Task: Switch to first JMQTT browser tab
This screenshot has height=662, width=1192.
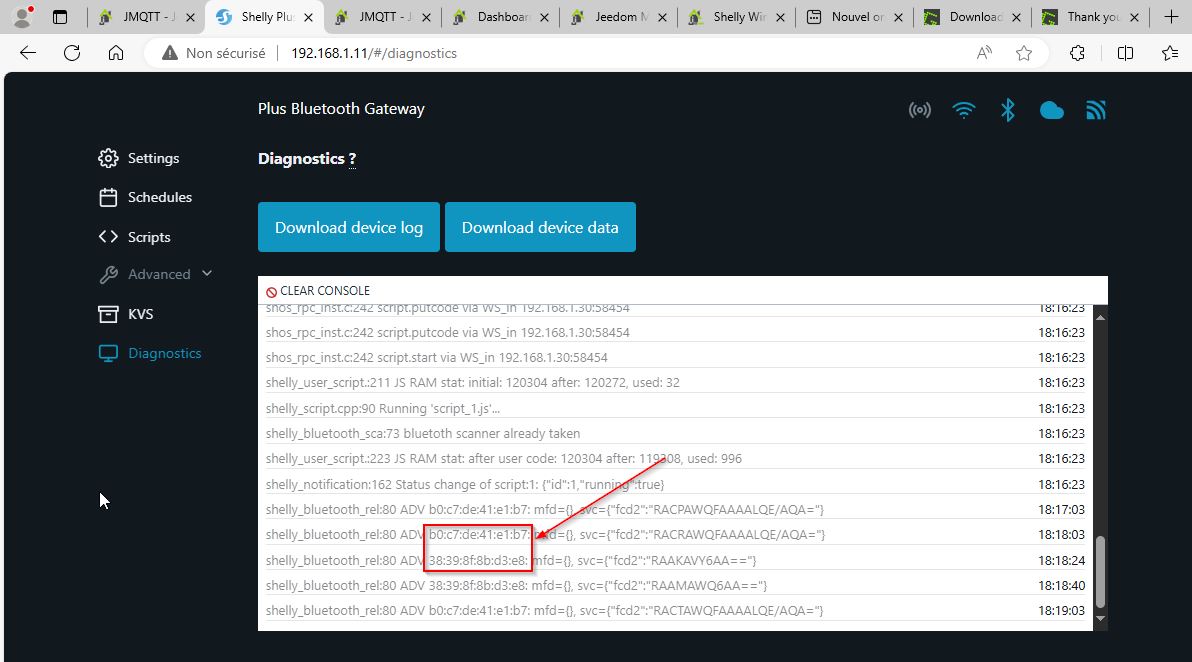Action: (144, 17)
